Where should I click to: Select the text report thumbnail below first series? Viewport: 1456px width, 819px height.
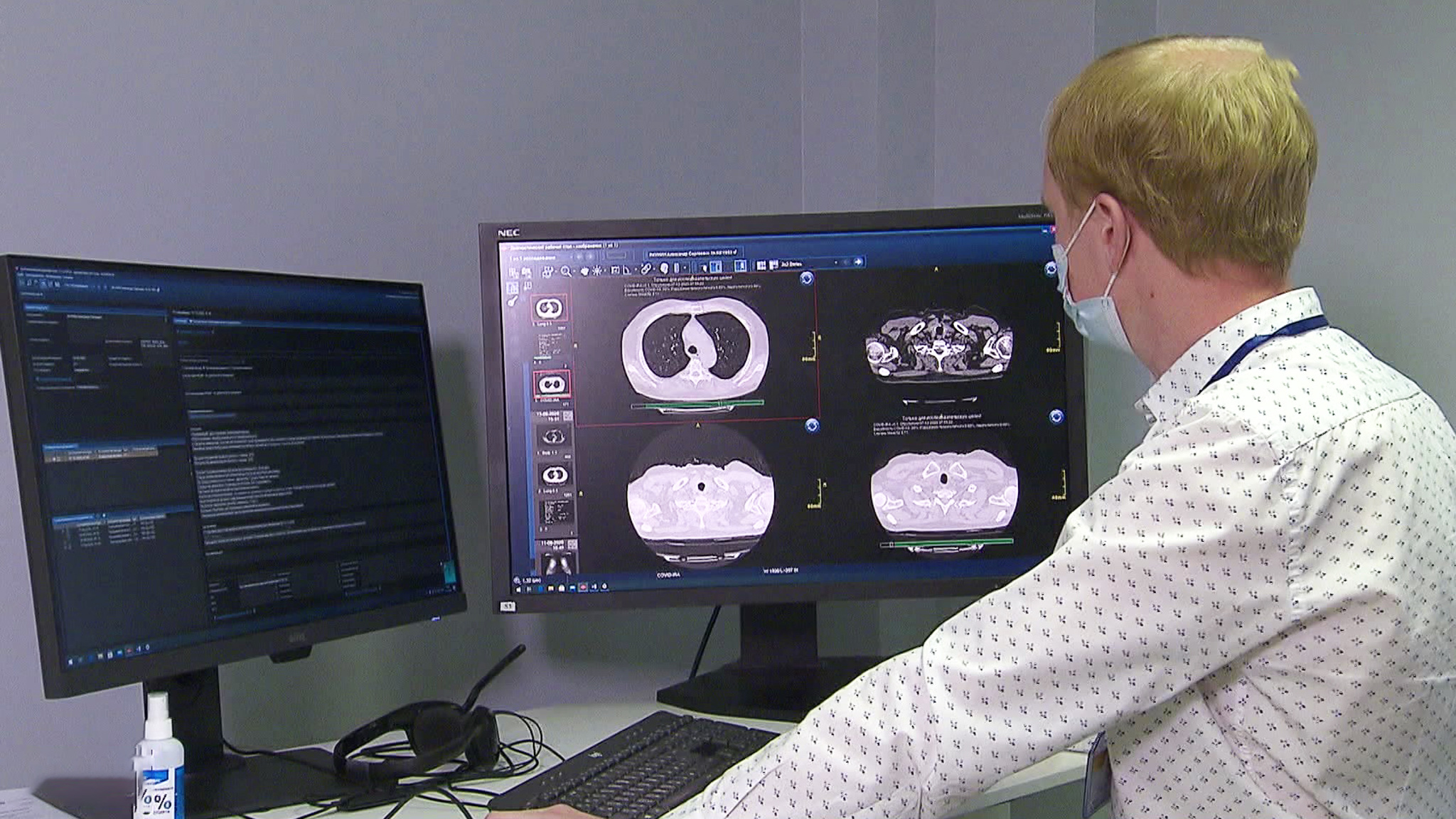point(549,346)
